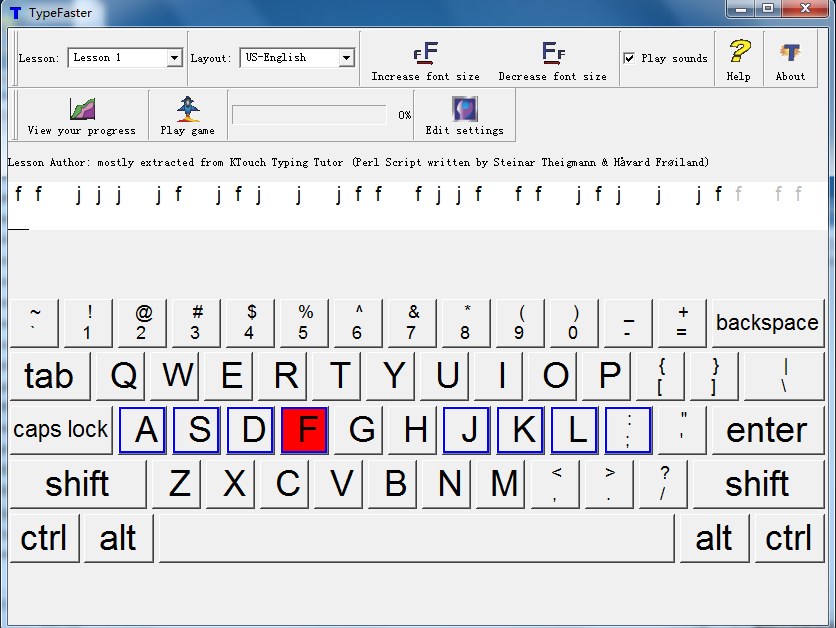Toggle the Play sounds checkbox
Image resolution: width=836 pixels, height=628 pixels.
[x=629, y=58]
